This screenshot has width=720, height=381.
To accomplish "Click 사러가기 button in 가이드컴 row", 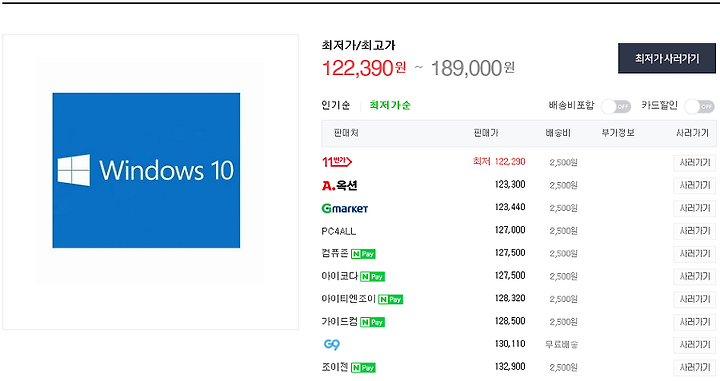I will click(x=695, y=322).
